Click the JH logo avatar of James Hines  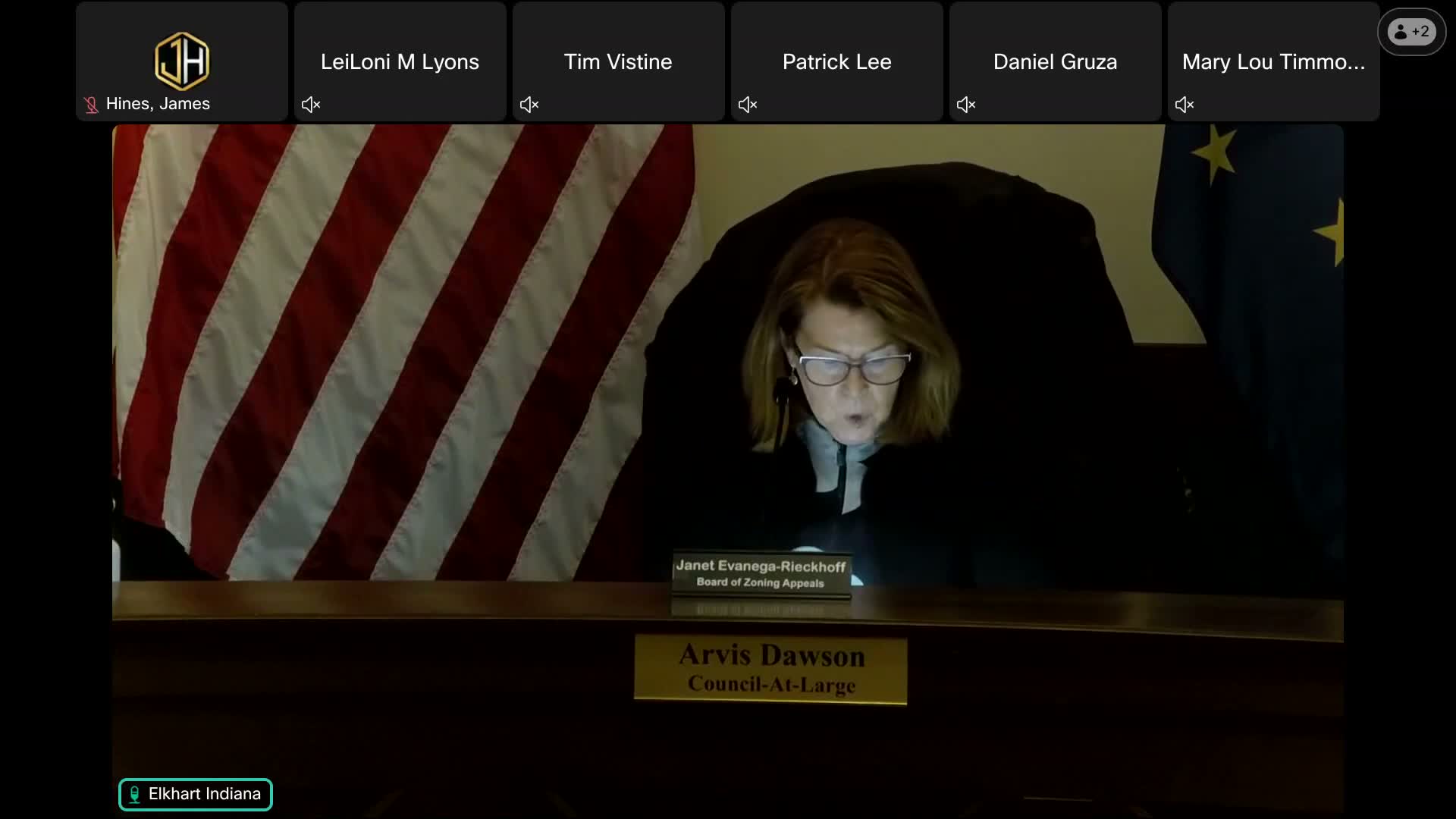(182, 61)
